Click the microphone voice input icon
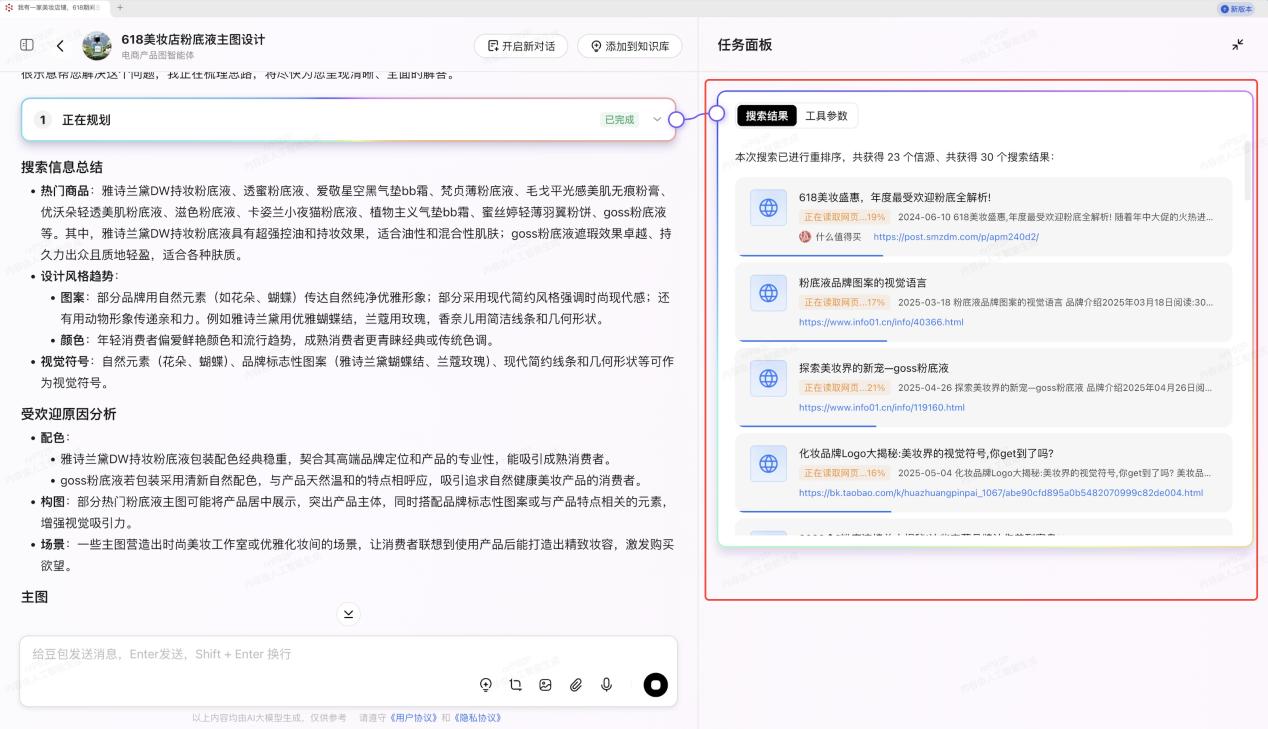This screenshot has width=1268, height=729. click(x=606, y=685)
